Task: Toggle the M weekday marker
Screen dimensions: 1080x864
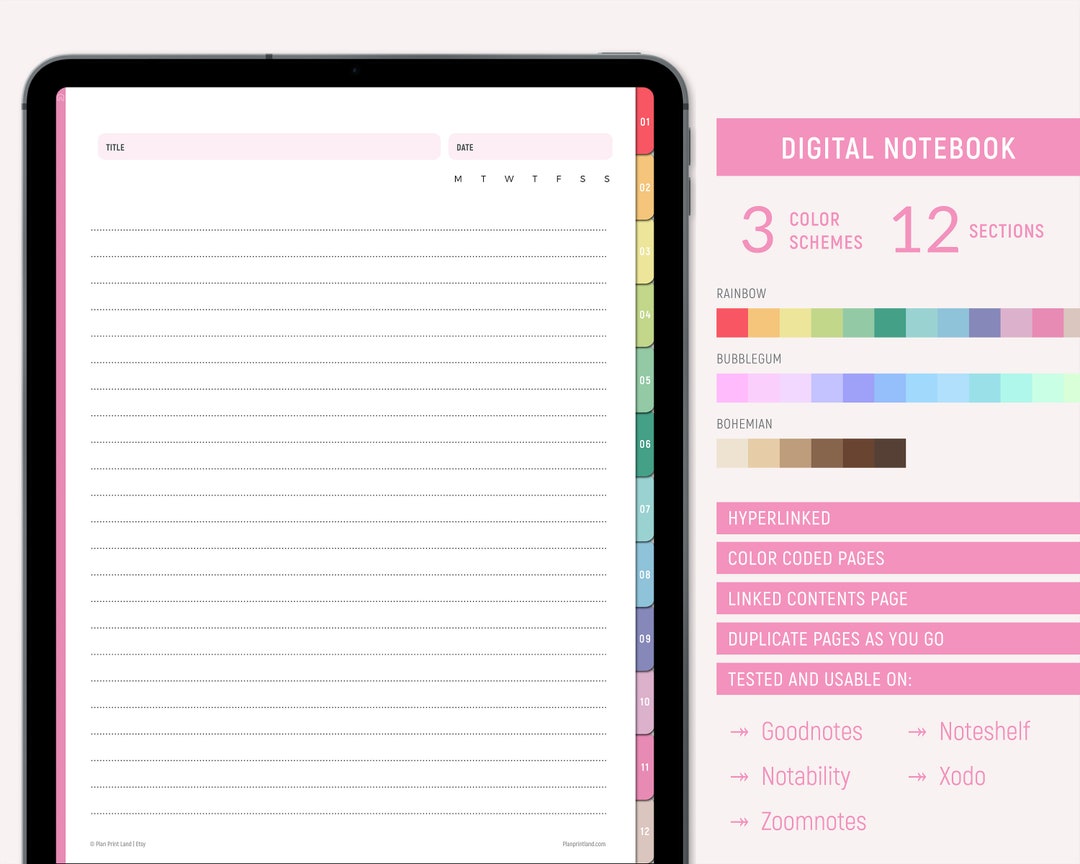Action: tap(458, 179)
